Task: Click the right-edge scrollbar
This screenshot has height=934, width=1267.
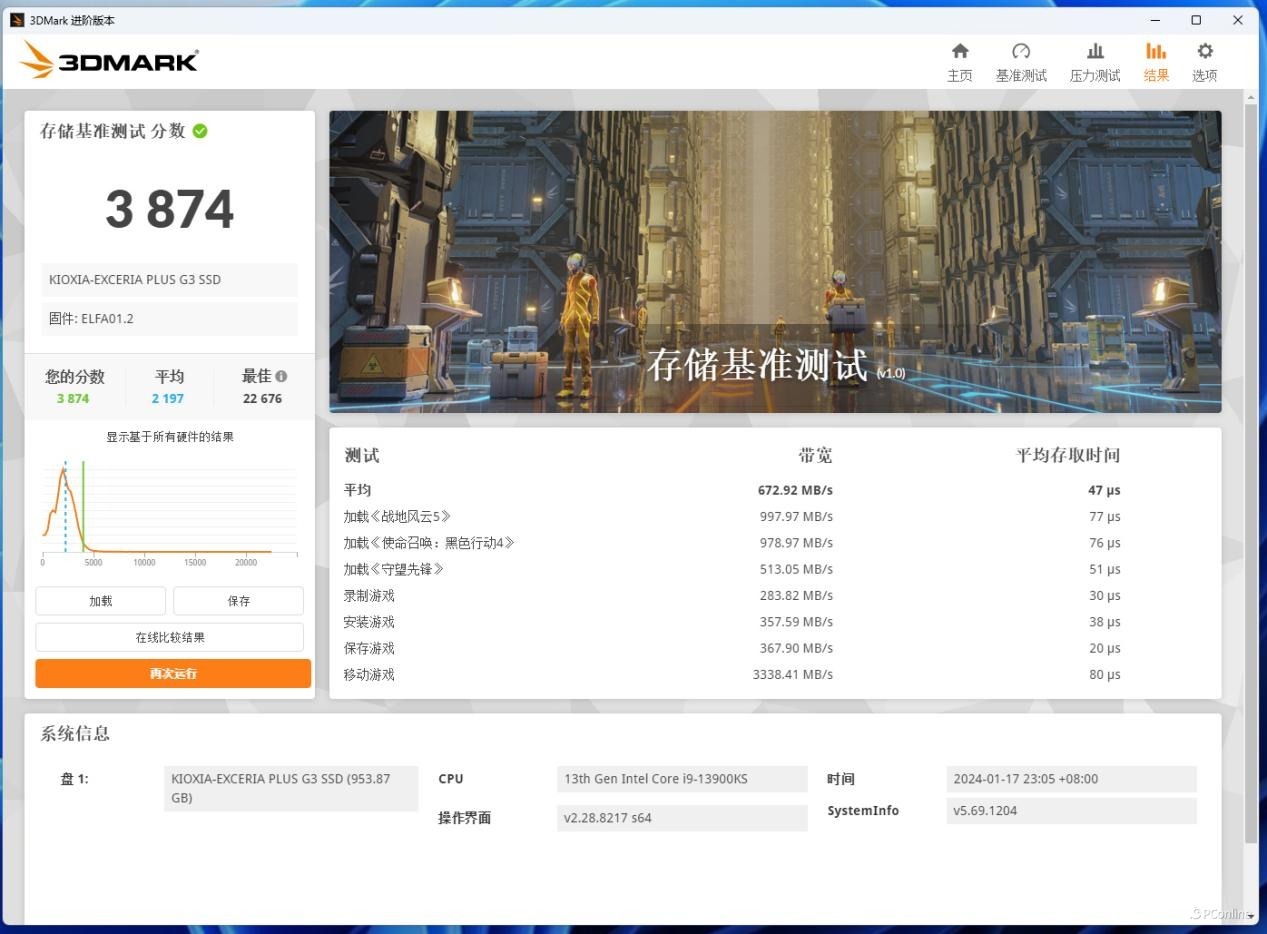Action: point(1251,400)
